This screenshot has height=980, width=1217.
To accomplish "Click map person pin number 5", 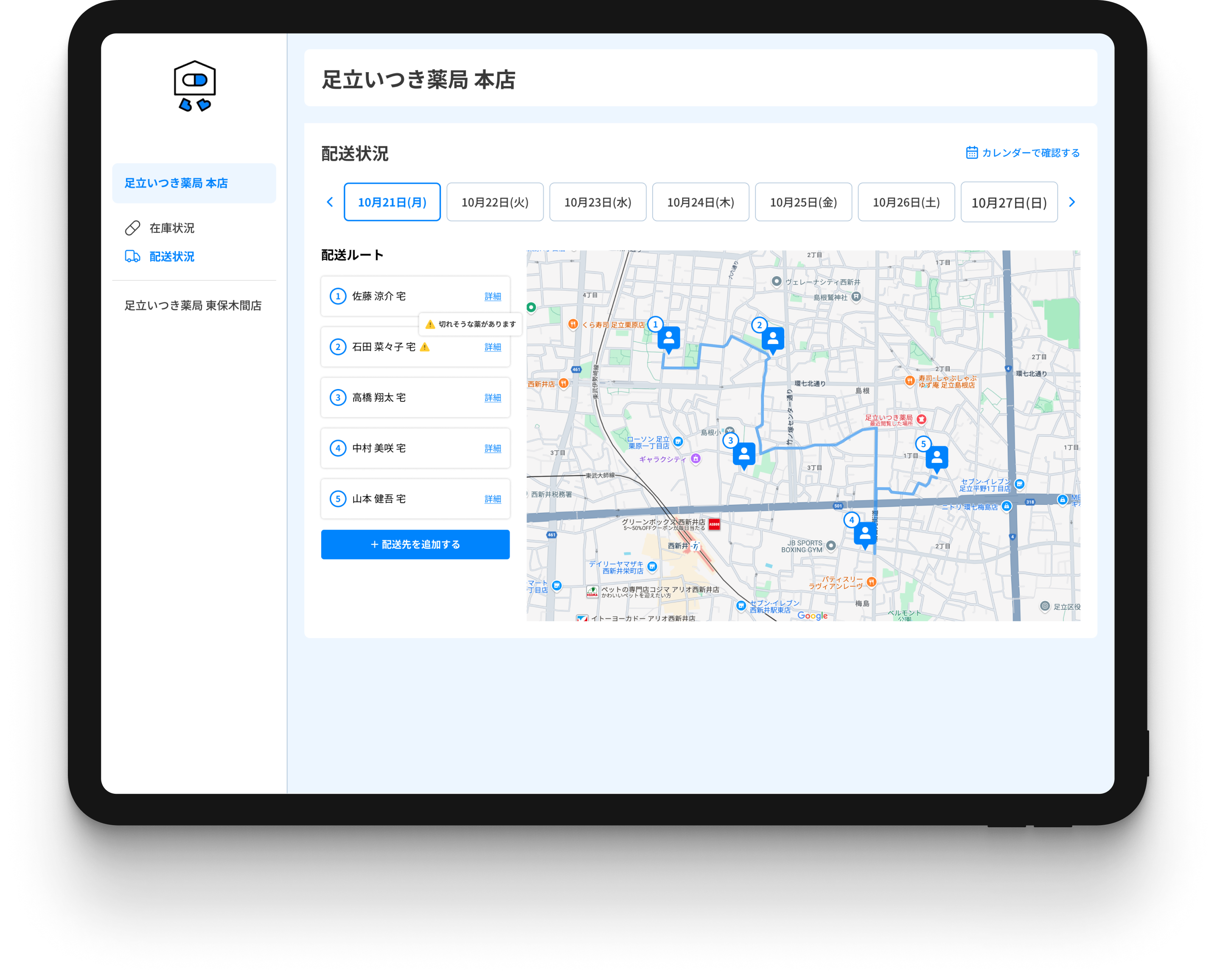I will (937, 457).
